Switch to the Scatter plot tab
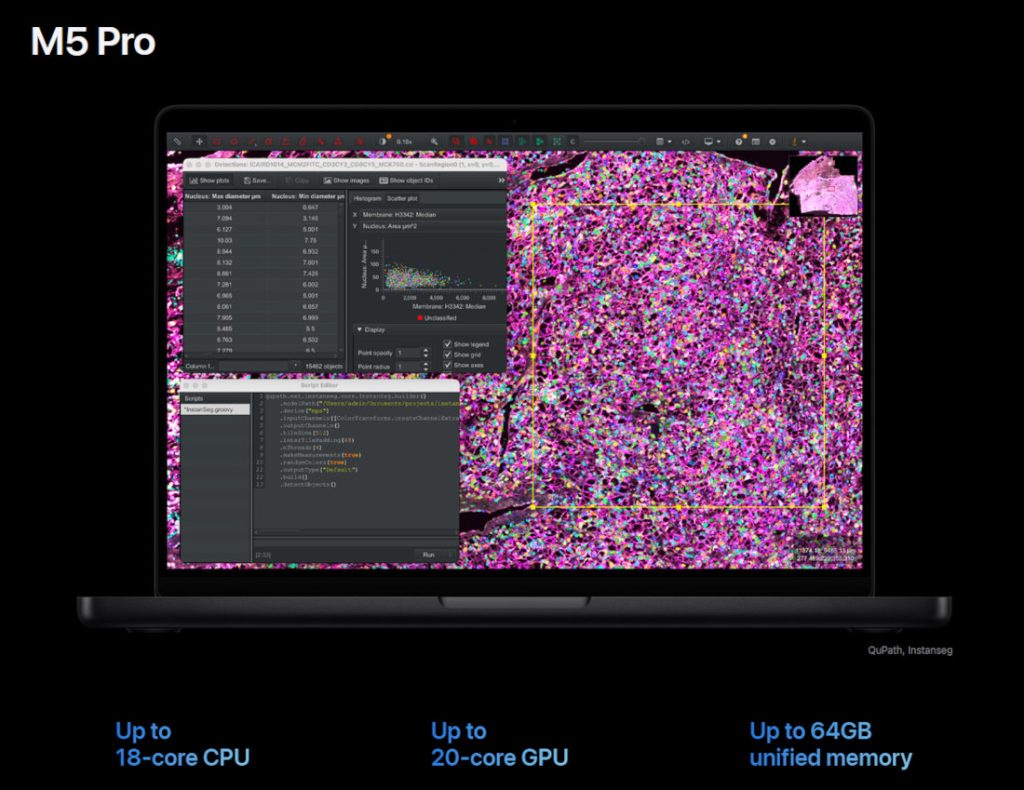 [x=403, y=199]
